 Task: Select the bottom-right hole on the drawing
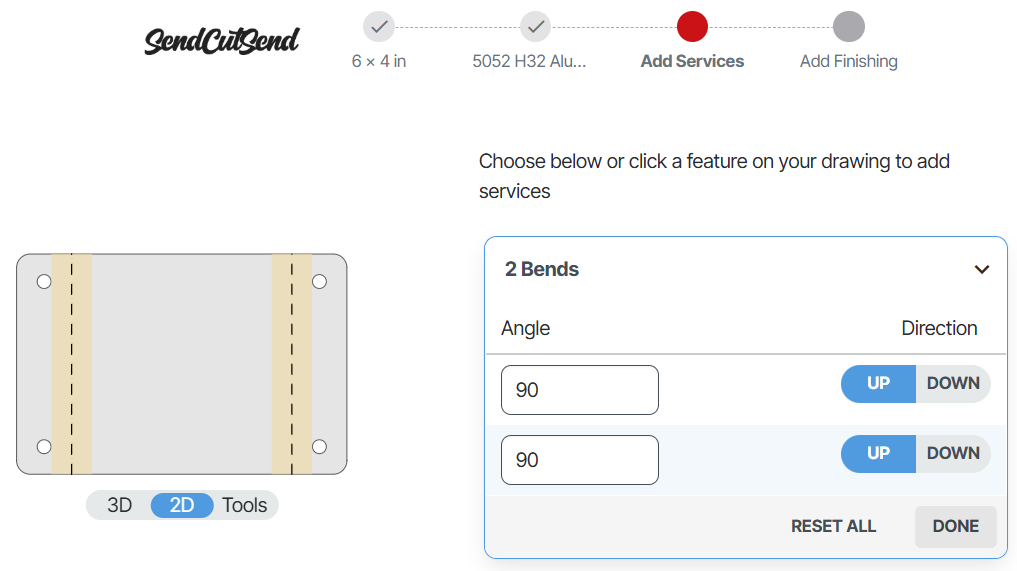click(319, 446)
